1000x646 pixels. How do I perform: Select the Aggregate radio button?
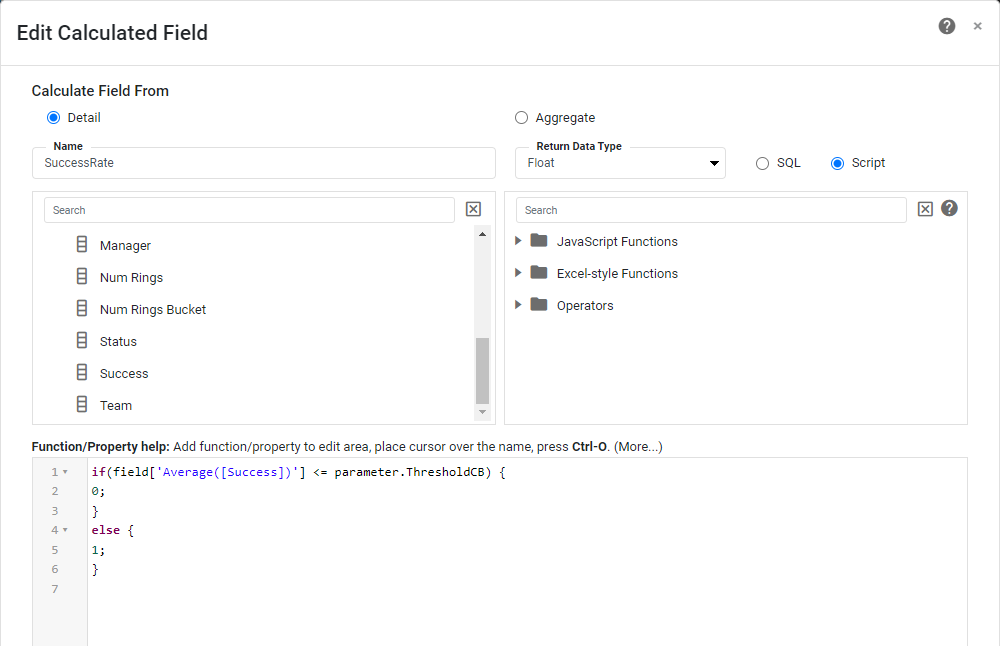(x=522, y=117)
